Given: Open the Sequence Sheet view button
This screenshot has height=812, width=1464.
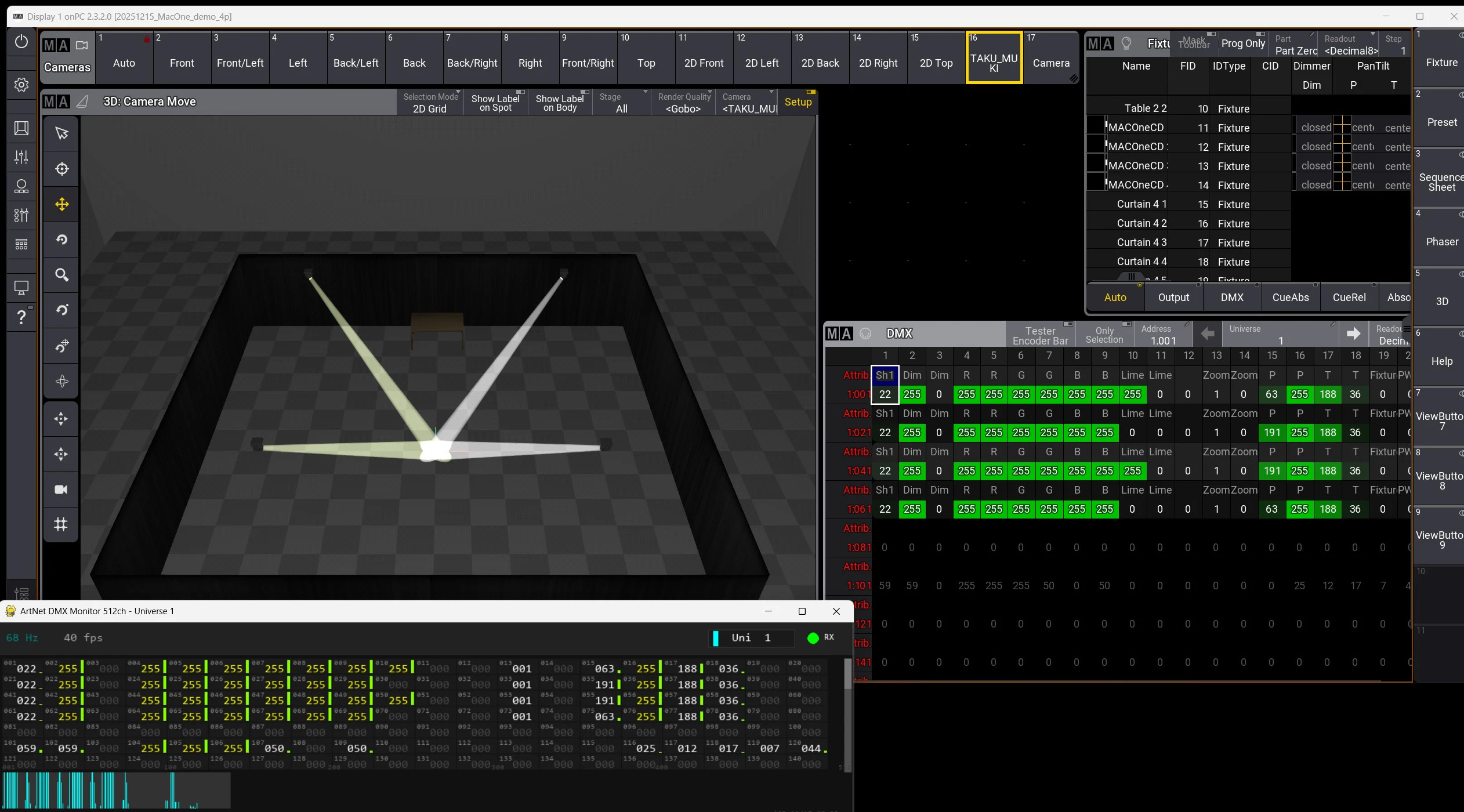Looking at the screenshot, I should point(1440,177).
